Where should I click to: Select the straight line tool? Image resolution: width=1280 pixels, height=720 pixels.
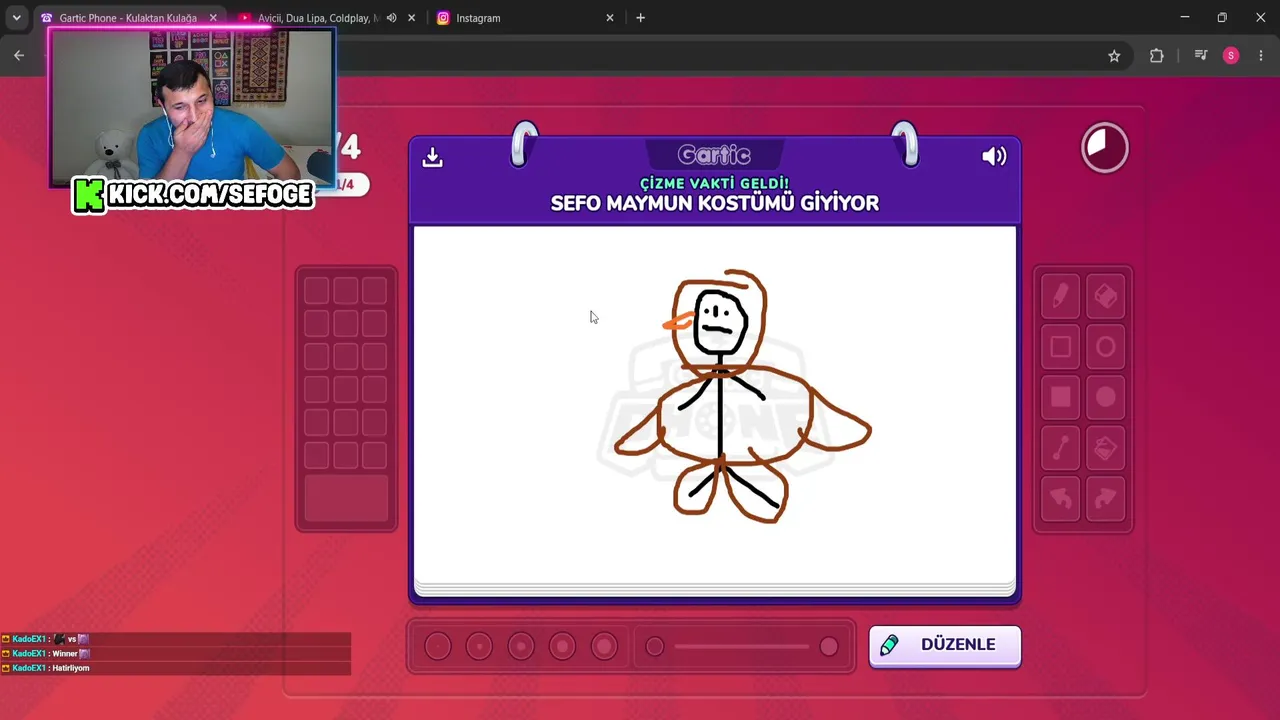coord(1060,448)
